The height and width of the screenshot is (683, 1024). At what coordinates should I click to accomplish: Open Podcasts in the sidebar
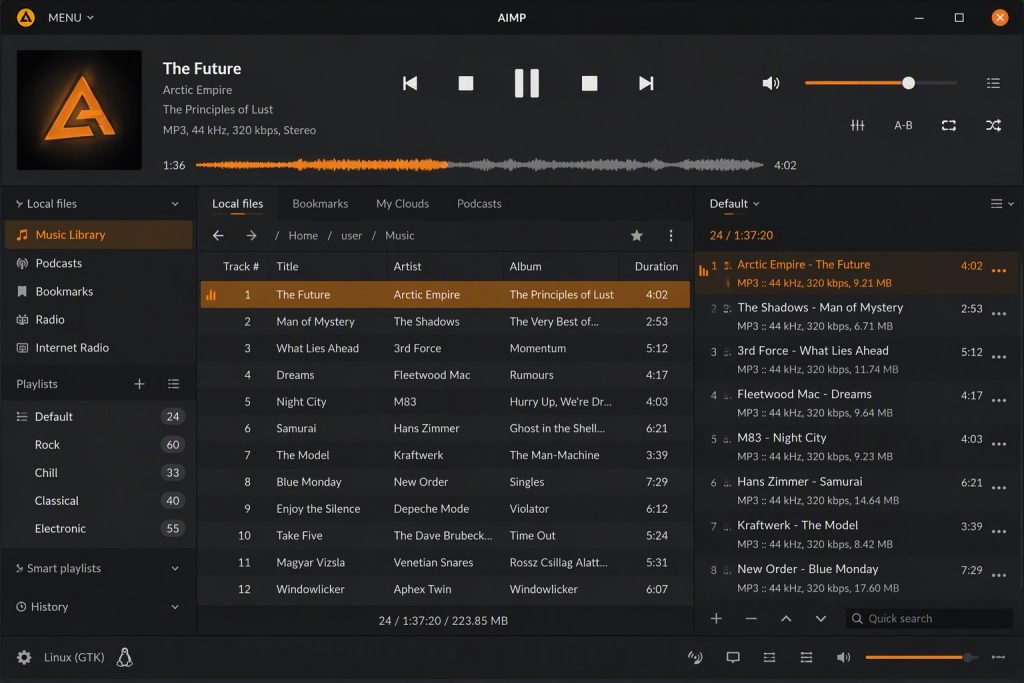point(99,263)
